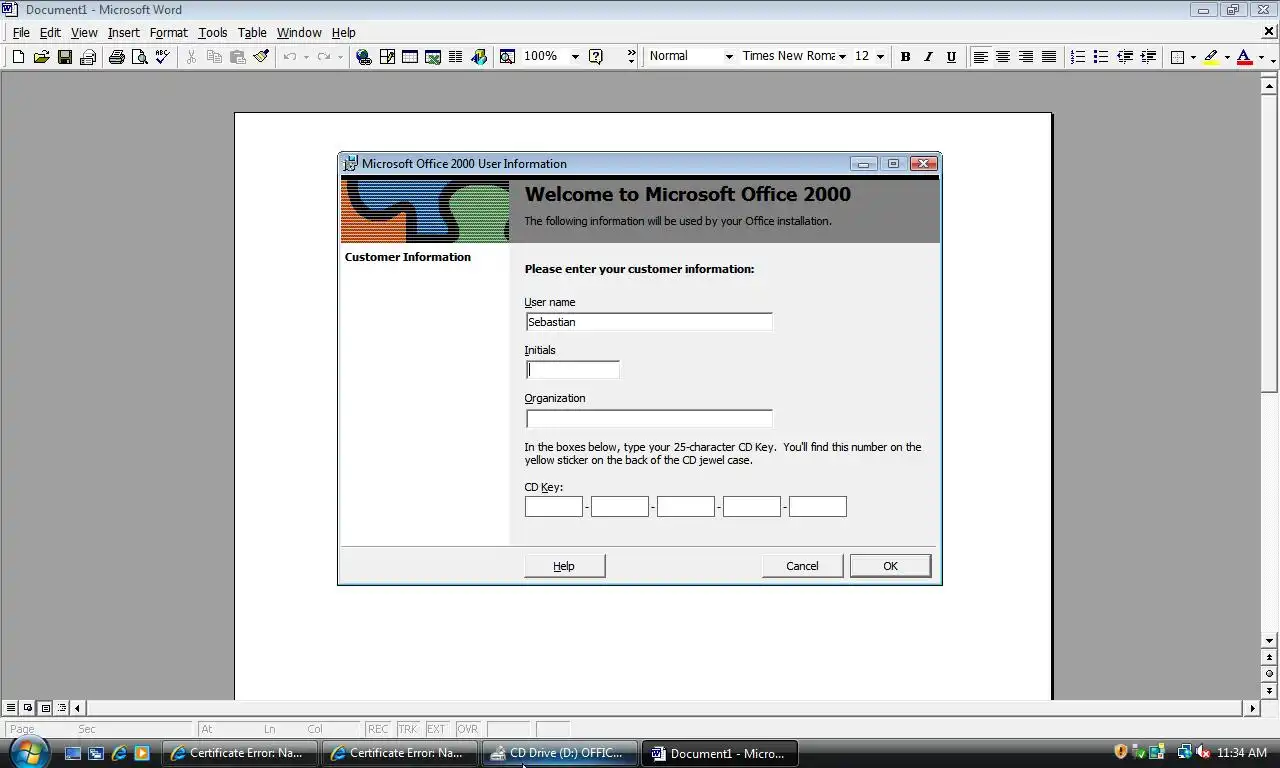Apply red Font Color button
The width and height of the screenshot is (1280, 768).
point(1245,57)
